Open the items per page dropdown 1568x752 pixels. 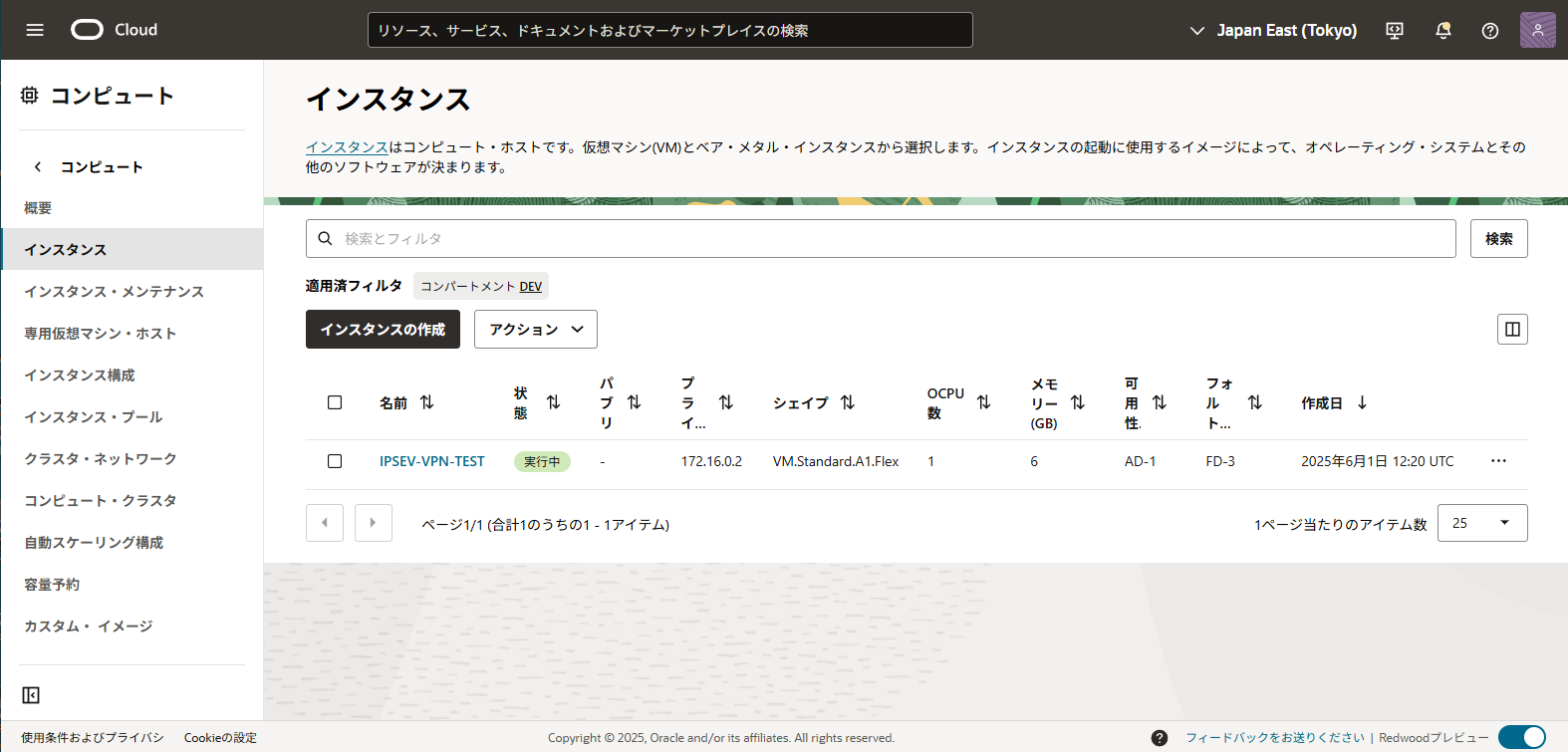click(x=1482, y=523)
